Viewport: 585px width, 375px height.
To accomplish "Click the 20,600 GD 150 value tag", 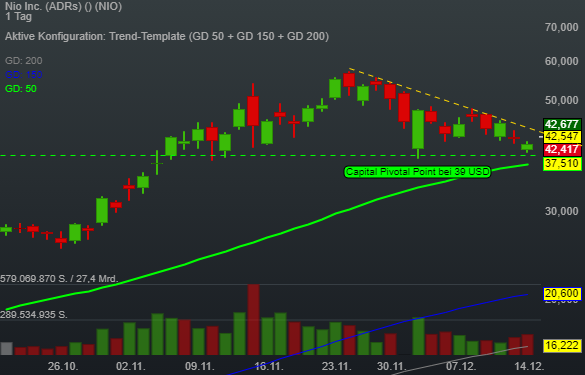I will pyautogui.click(x=562, y=294).
